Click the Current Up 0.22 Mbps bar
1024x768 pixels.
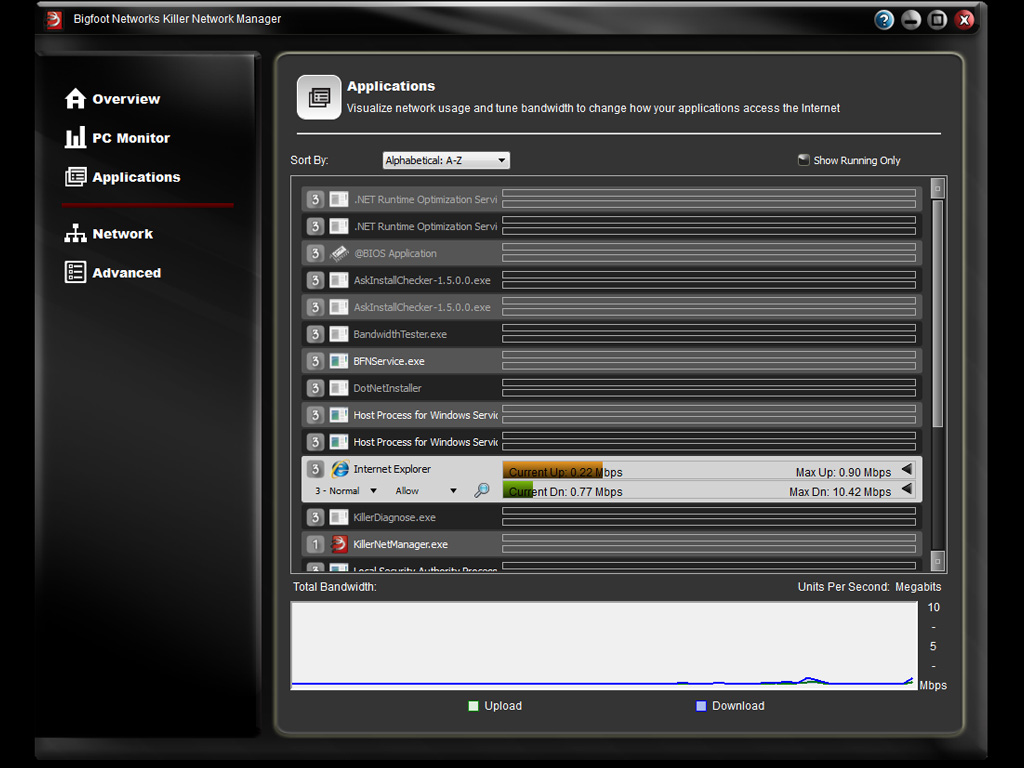(x=552, y=470)
